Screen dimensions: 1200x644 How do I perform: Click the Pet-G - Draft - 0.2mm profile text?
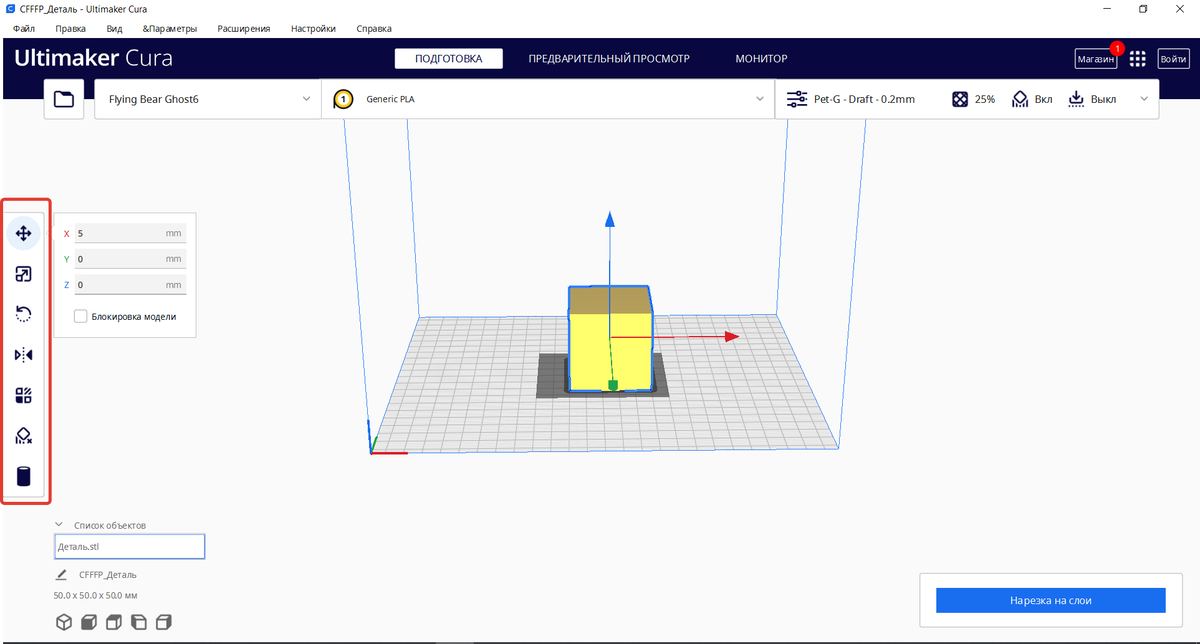click(864, 99)
